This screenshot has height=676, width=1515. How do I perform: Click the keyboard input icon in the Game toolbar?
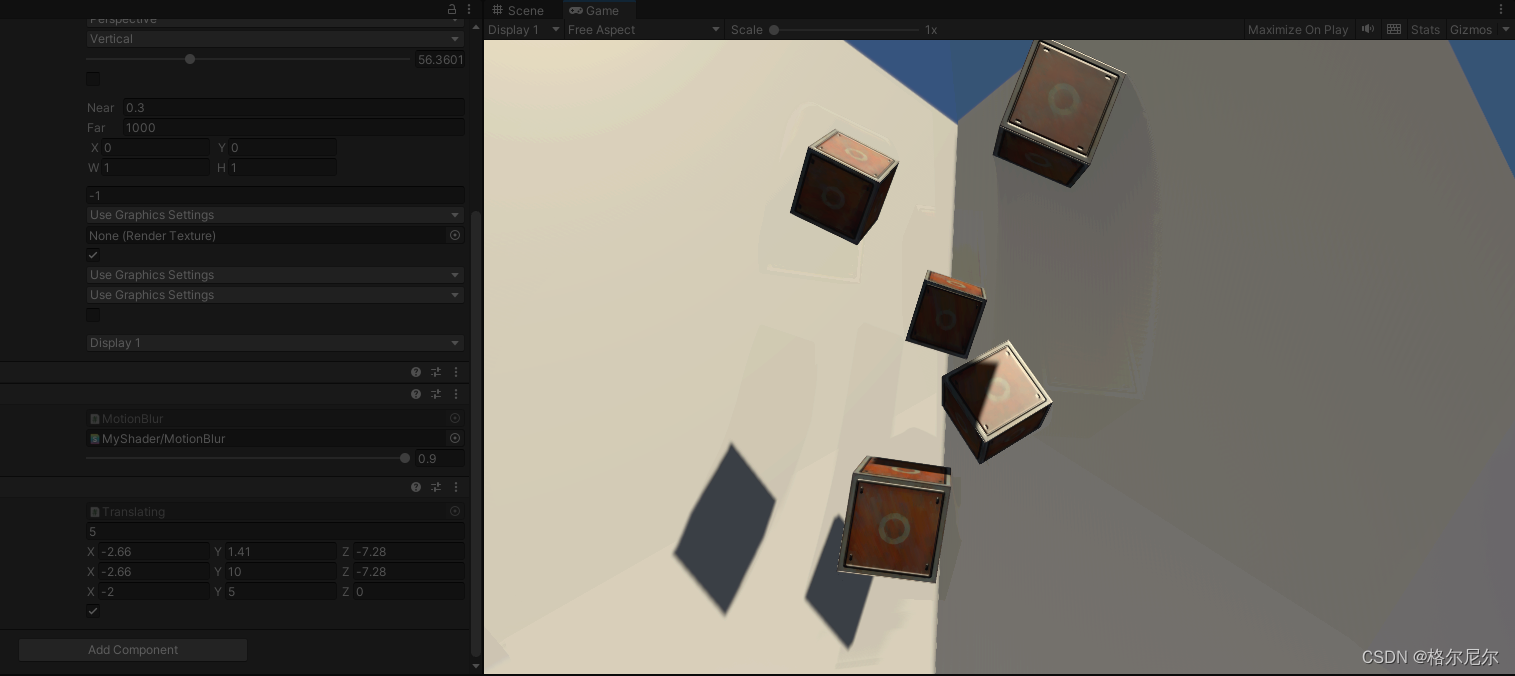[1393, 29]
